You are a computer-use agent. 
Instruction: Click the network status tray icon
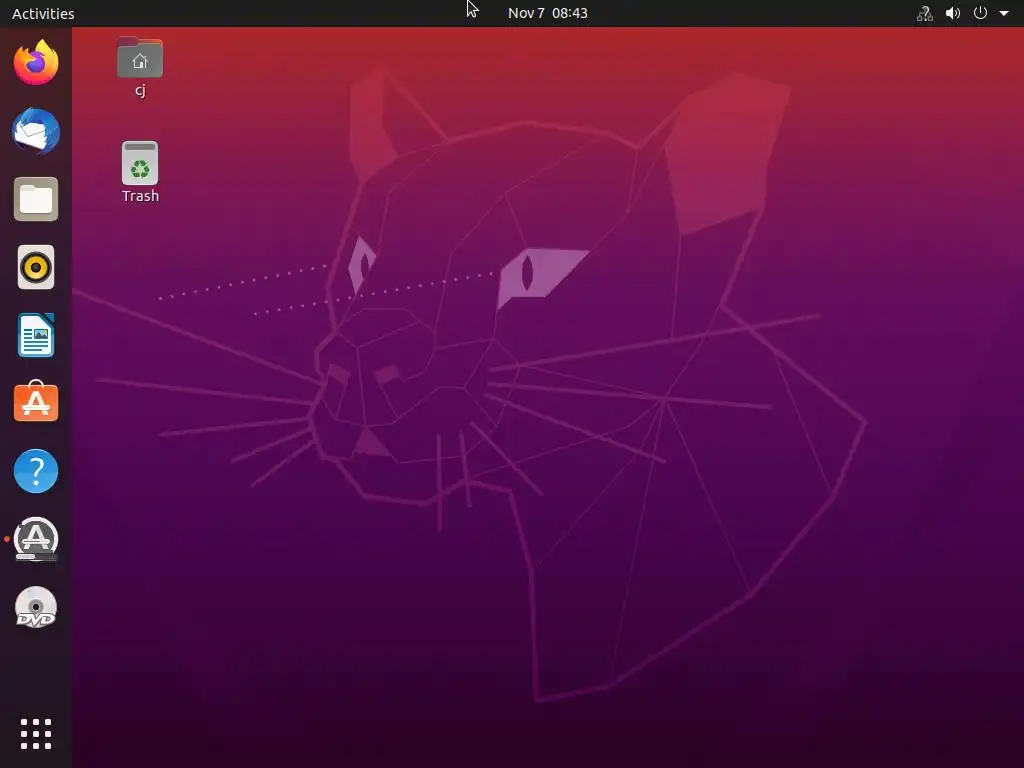tap(925, 13)
